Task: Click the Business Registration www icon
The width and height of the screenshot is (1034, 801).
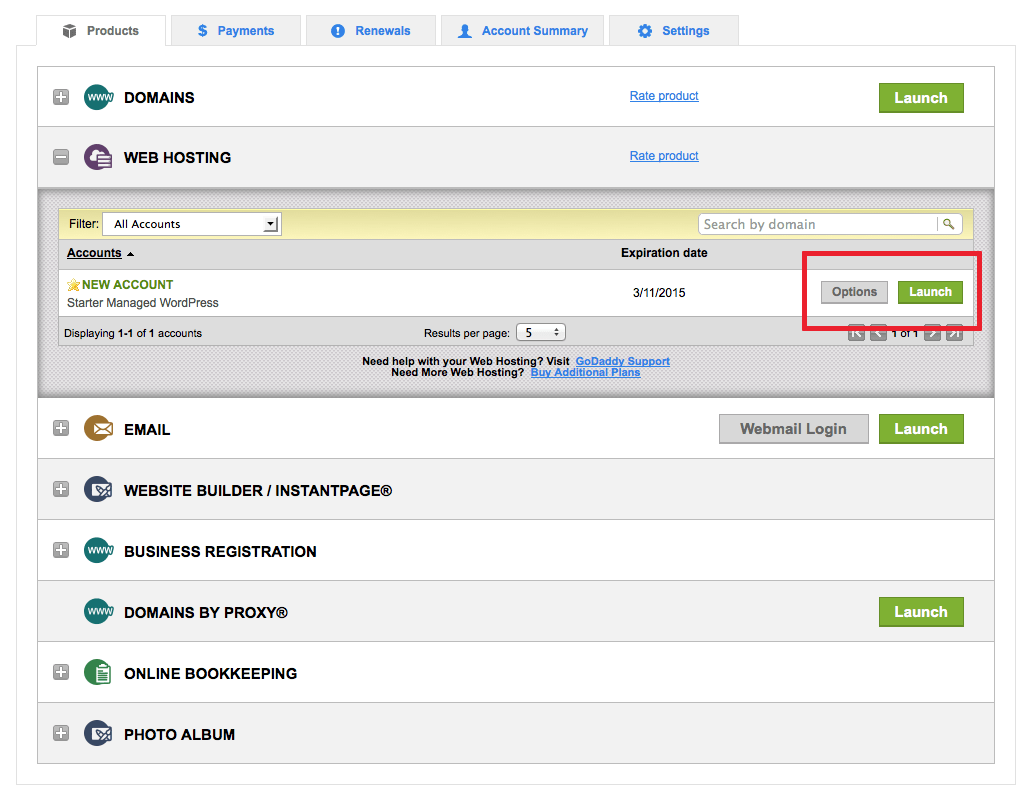Action: click(98, 550)
